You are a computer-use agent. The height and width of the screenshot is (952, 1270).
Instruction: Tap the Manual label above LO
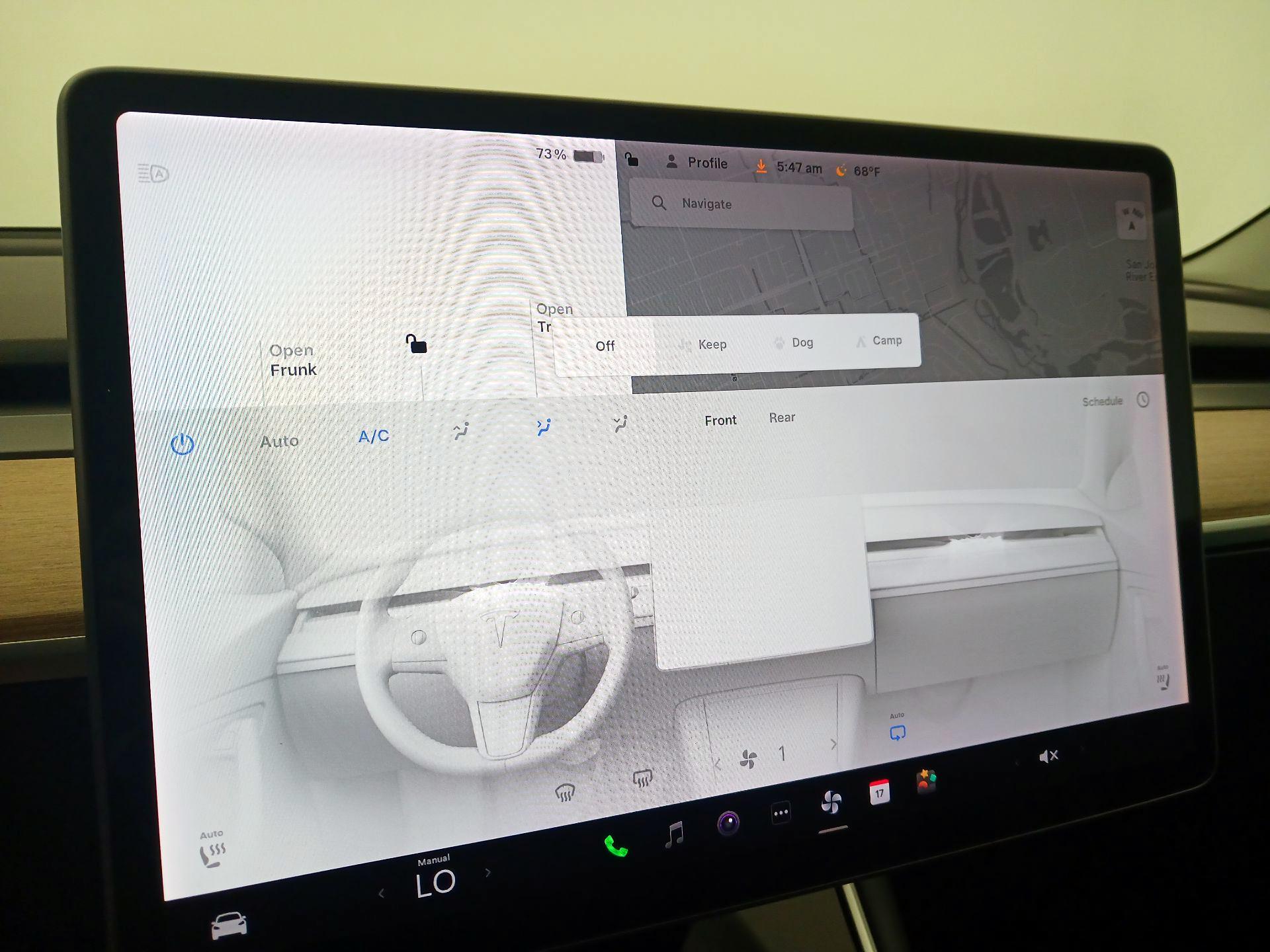tap(433, 860)
